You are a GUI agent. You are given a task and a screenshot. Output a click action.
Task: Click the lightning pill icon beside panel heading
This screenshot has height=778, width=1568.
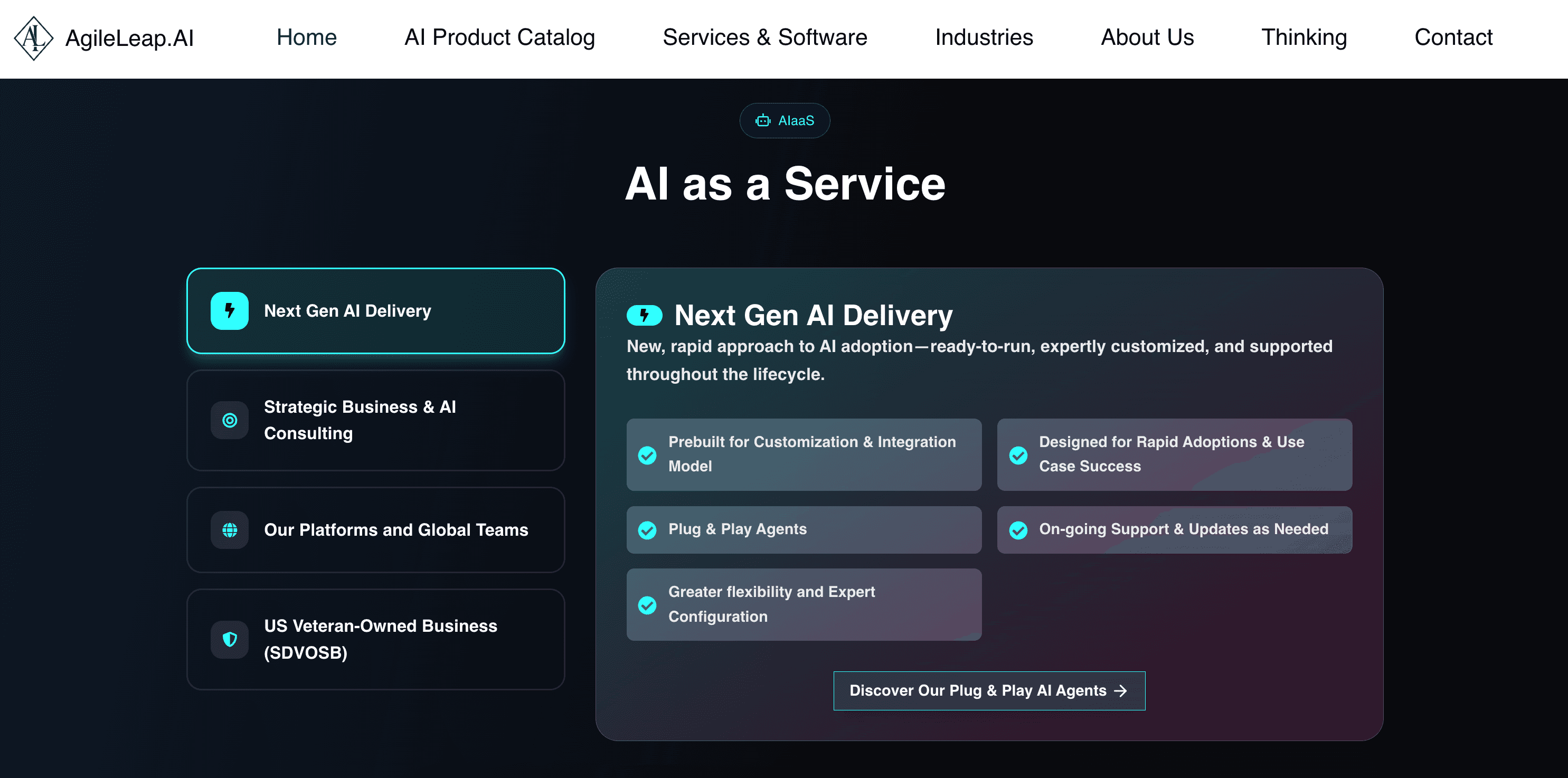click(644, 315)
